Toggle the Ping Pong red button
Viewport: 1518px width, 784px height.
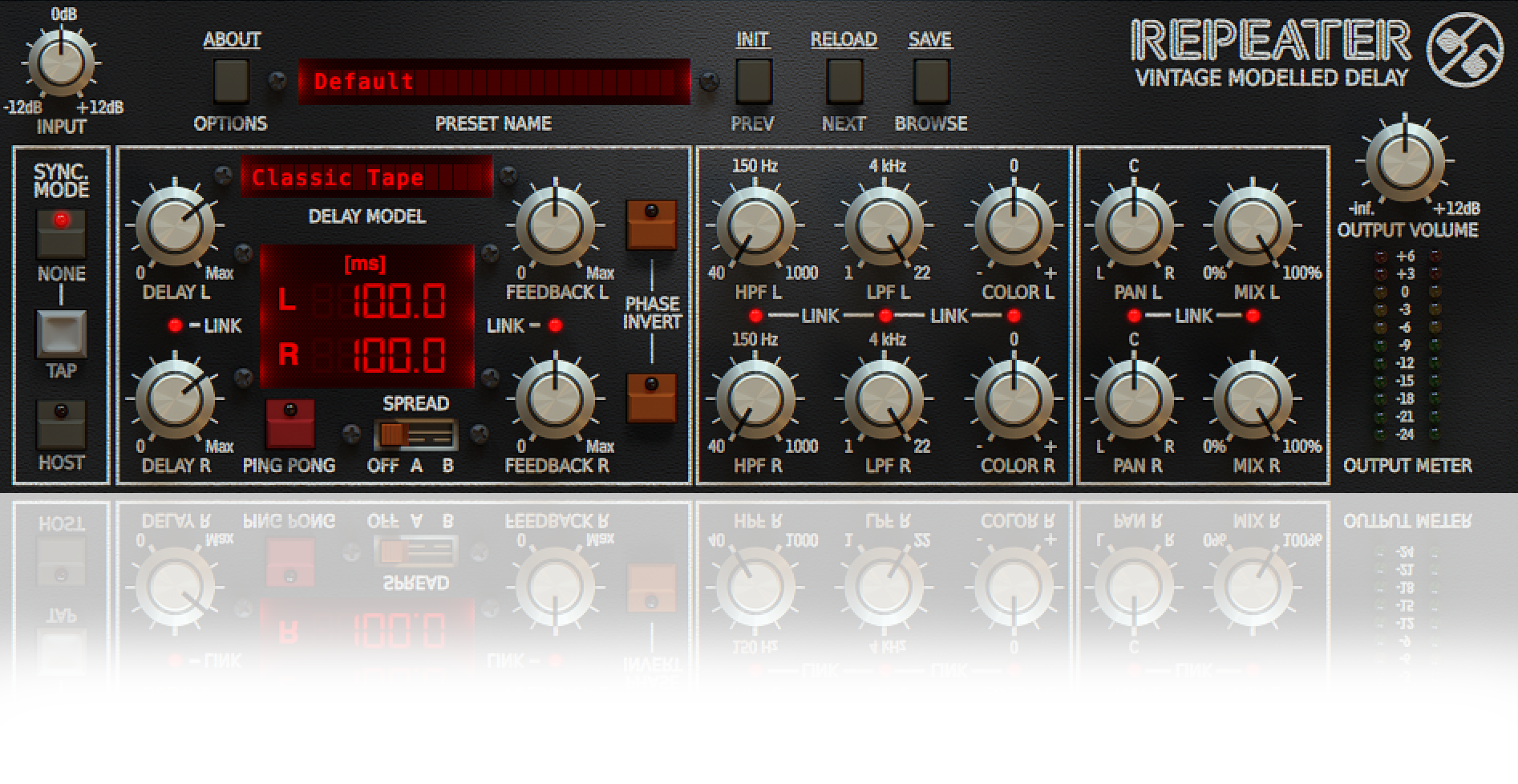point(289,423)
